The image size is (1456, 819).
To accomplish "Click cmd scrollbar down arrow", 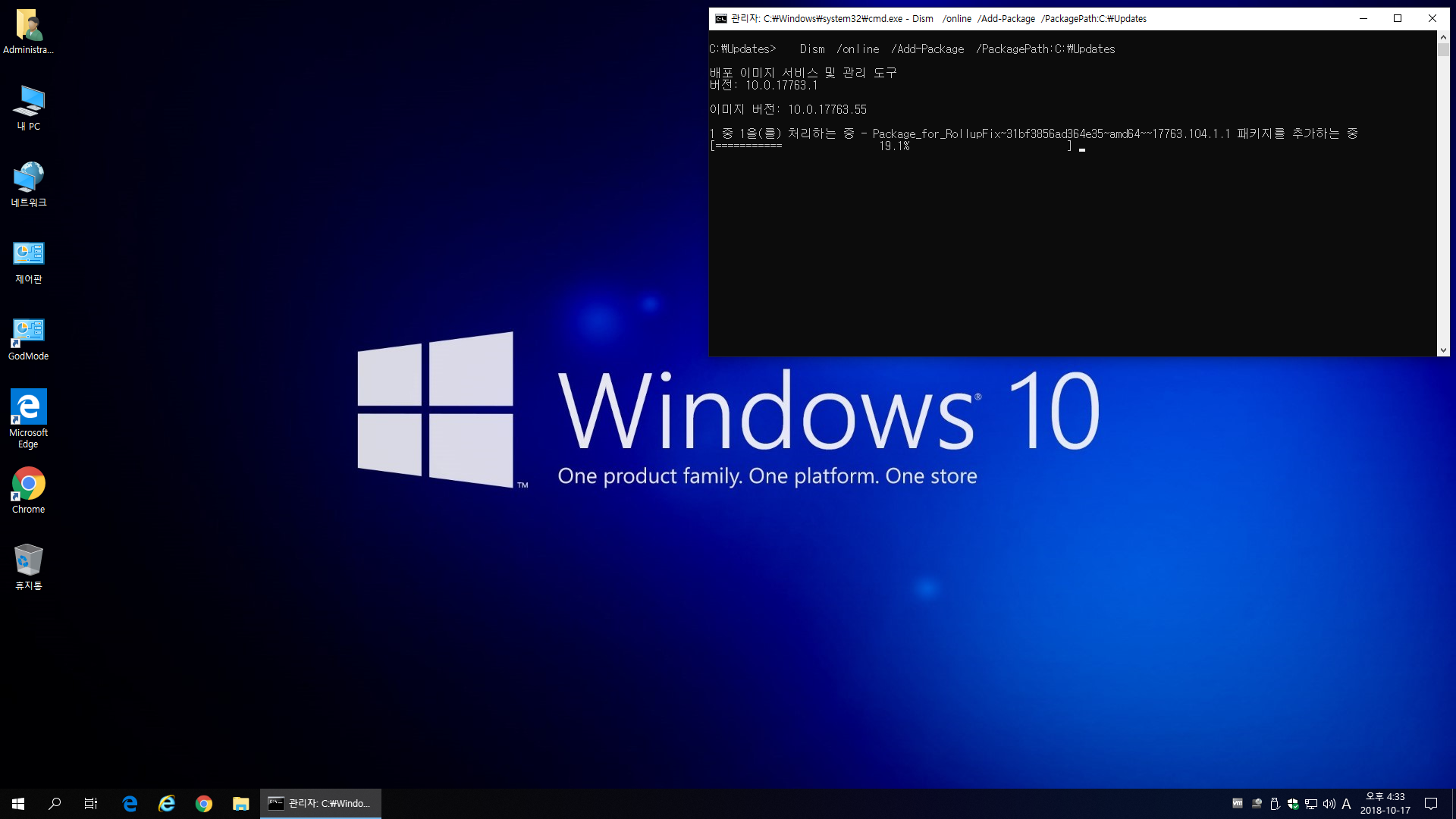I will pyautogui.click(x=1443, y=350).
